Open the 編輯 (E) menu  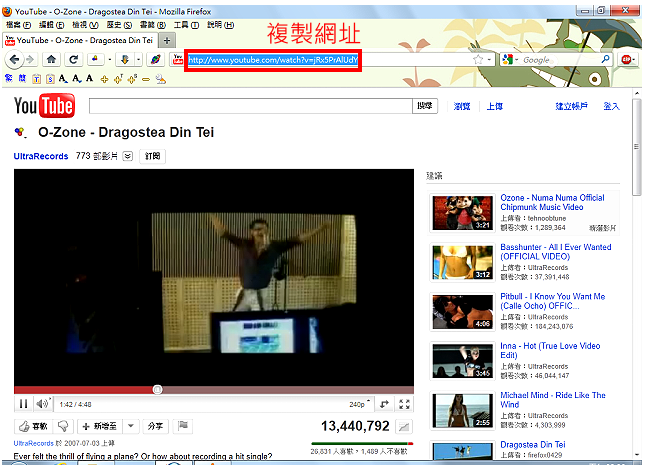[x=51, y=25]
